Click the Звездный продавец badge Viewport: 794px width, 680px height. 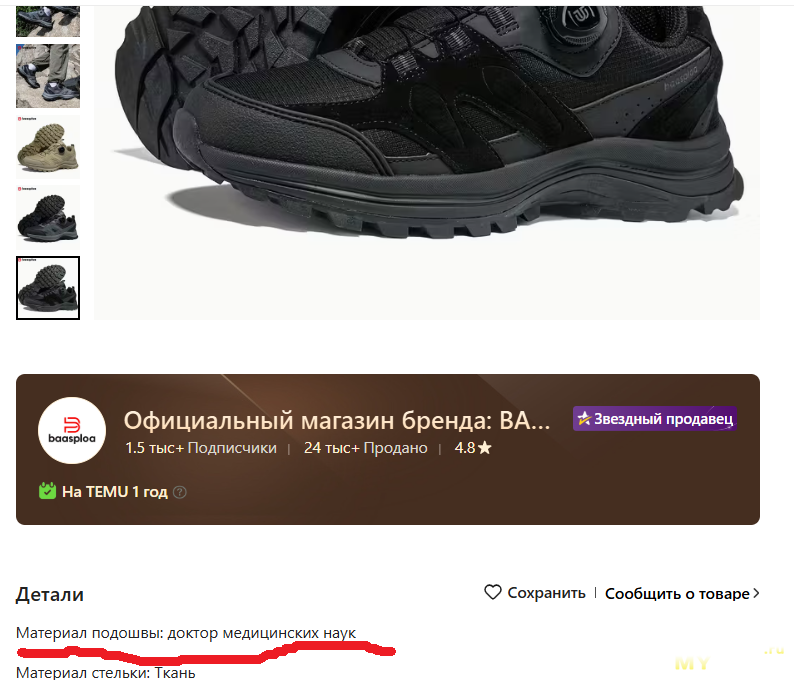pyautogui.click(x=655, y=419)
